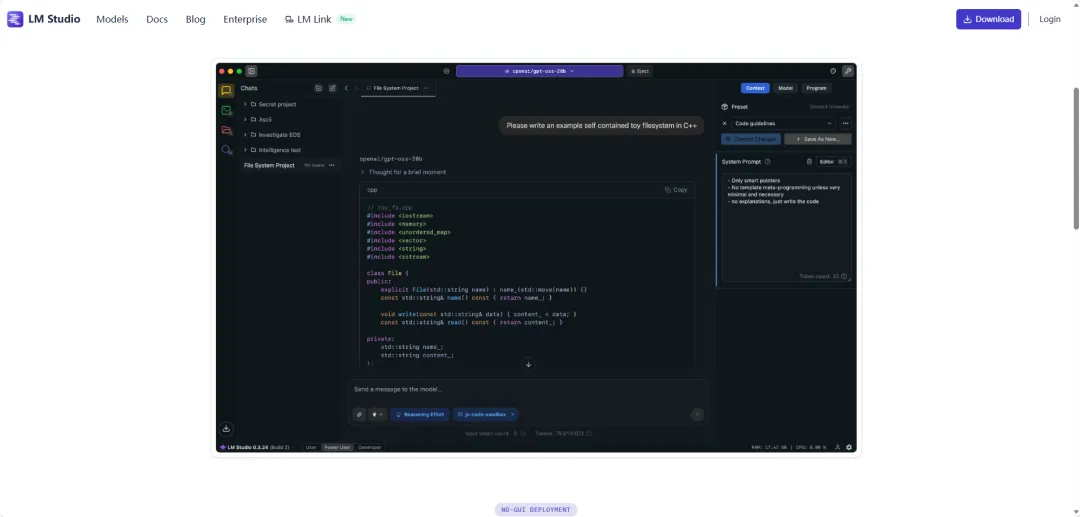Click the purple Download button
Screen dimensions: 1080x517
[988, 19]
